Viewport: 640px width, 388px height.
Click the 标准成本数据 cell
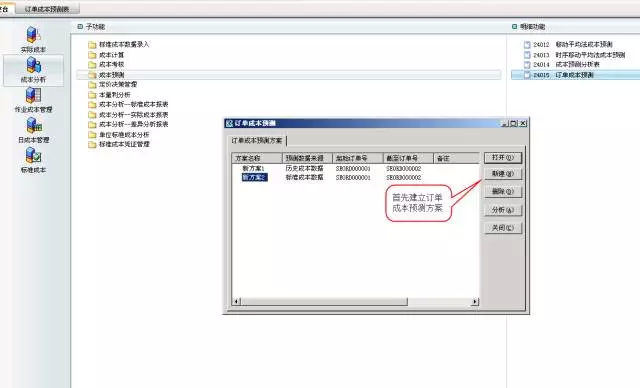coord(304,178)
